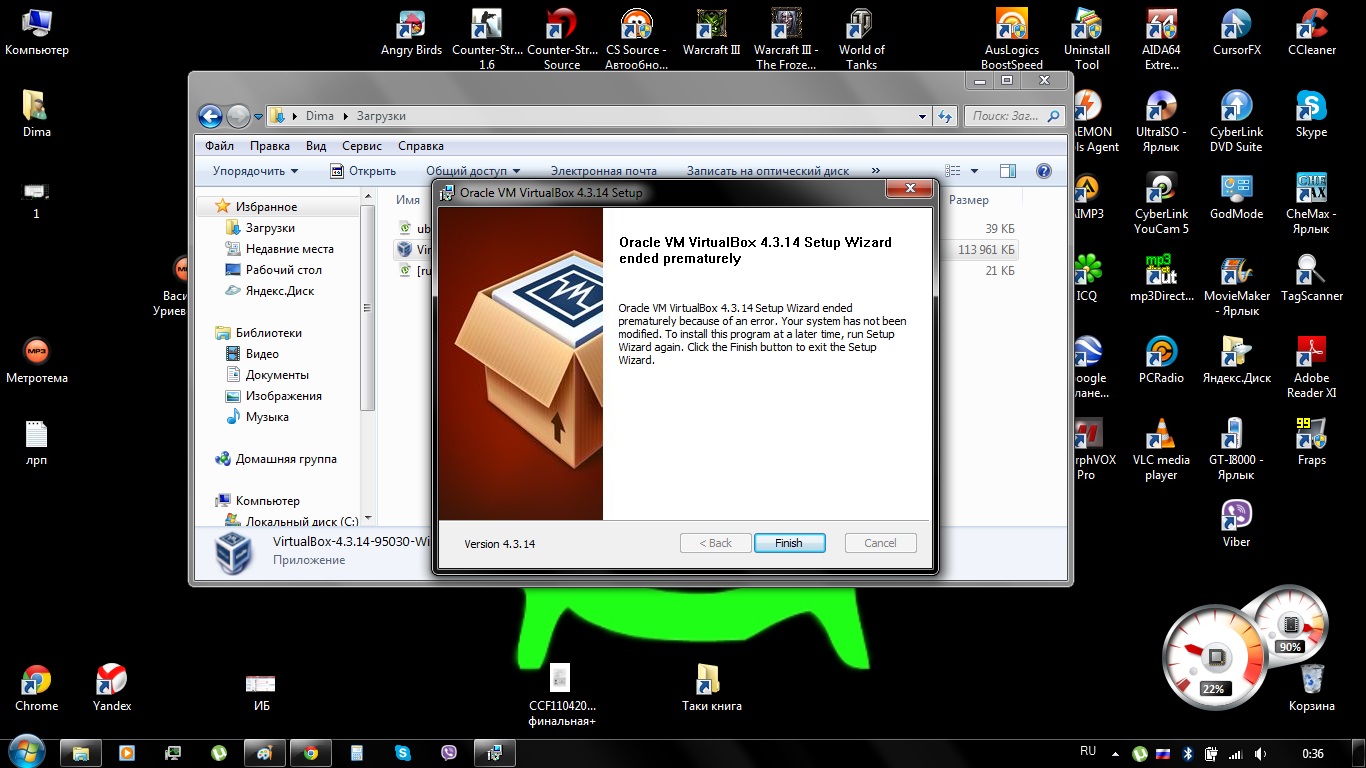Show more toolbar commands with the chevron
Viewport: 1366px width, 768px height.
876,171
